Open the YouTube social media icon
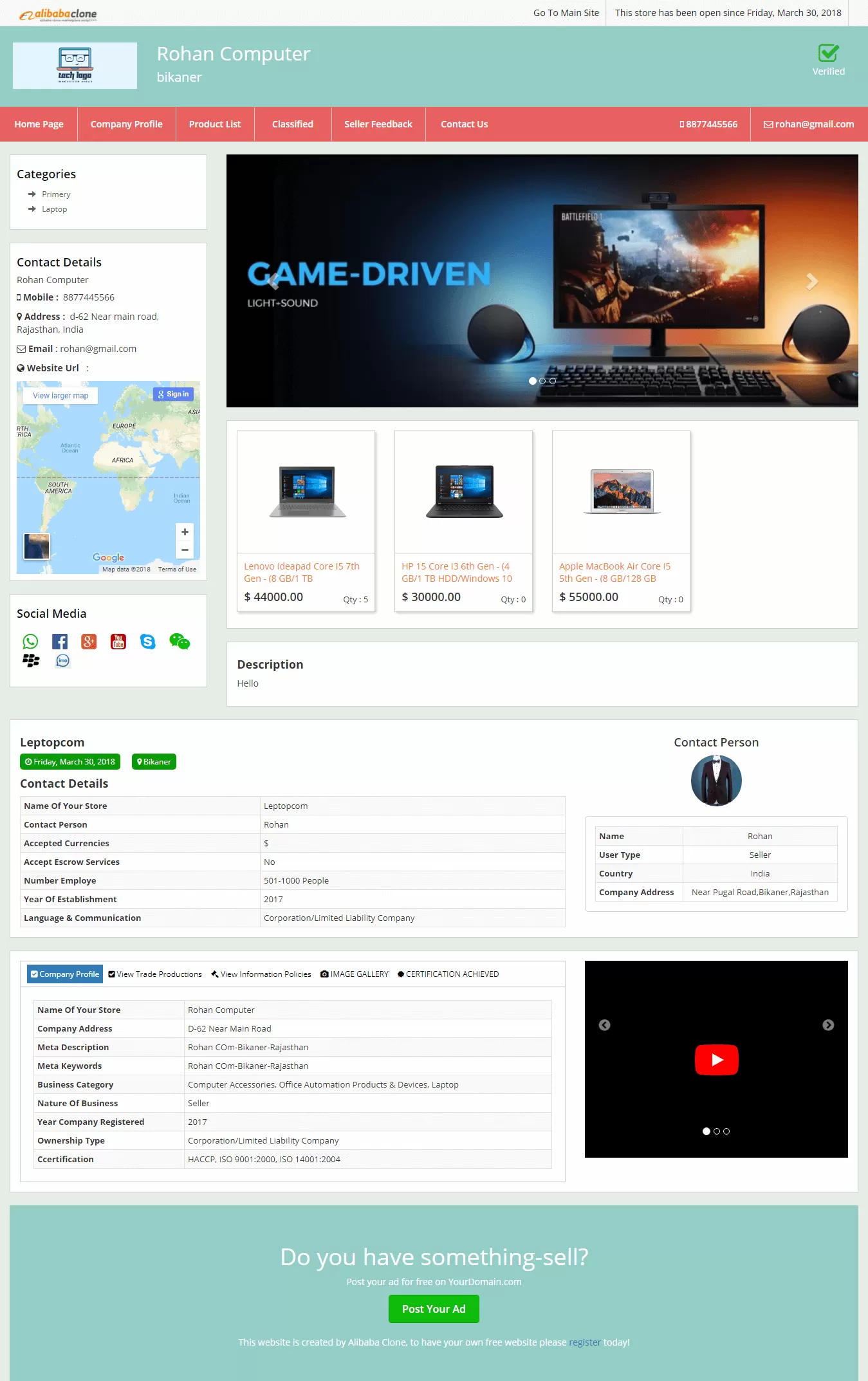Image resolution: width=868 pixels, height=1381 pixels. [118, 642]
